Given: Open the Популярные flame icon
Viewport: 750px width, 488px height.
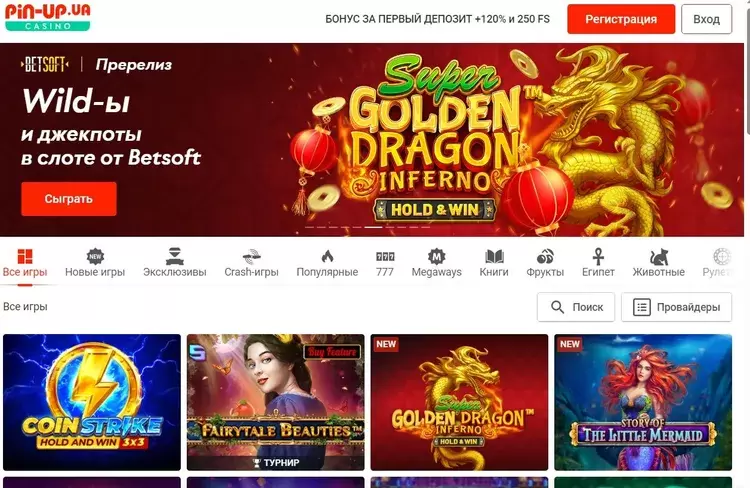Looking at the screenshot, I should coord(327,256).
